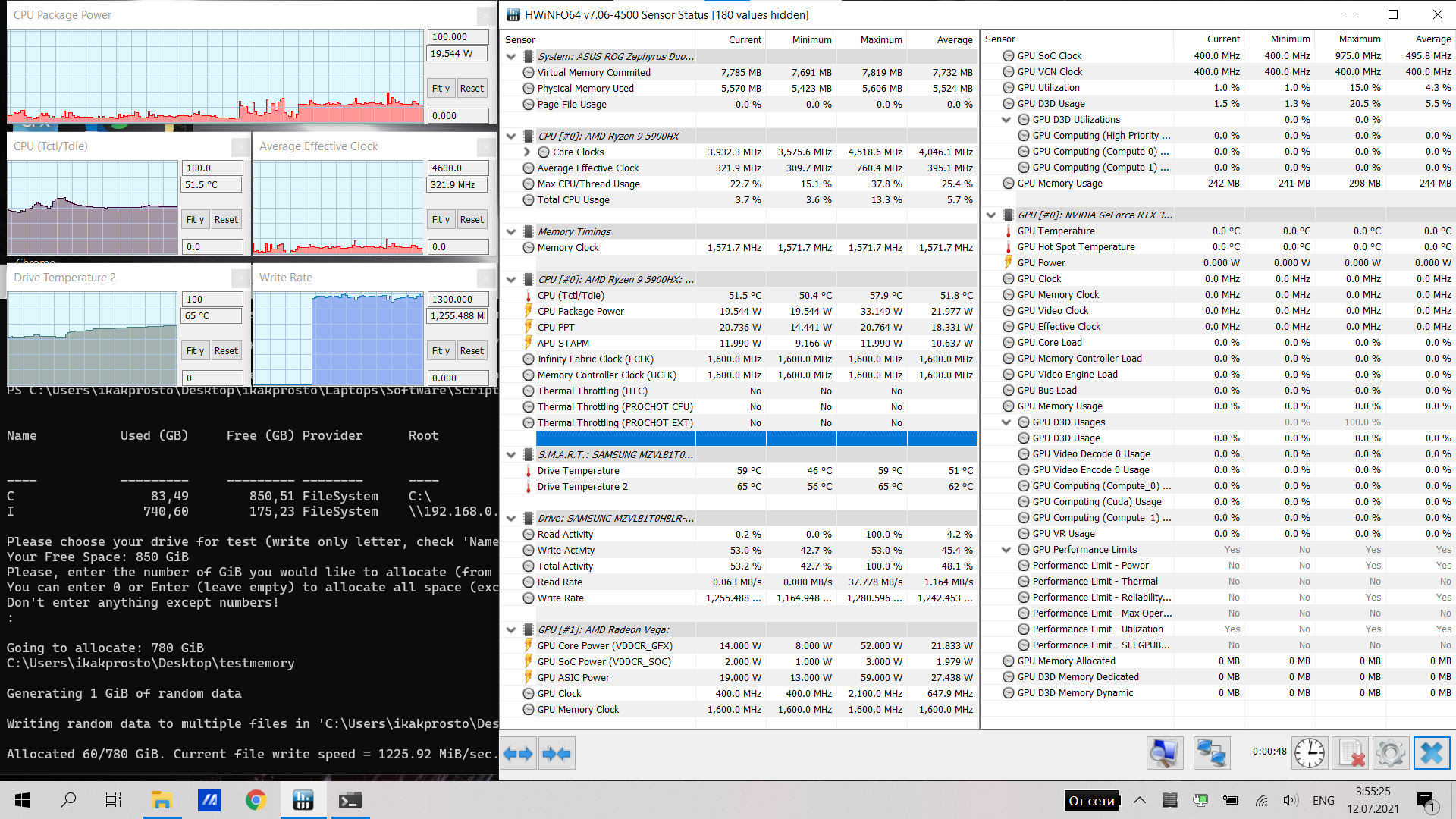
Task: Click Reset in Drive Temperature 2 graph
Action: [x=226, y=351]
